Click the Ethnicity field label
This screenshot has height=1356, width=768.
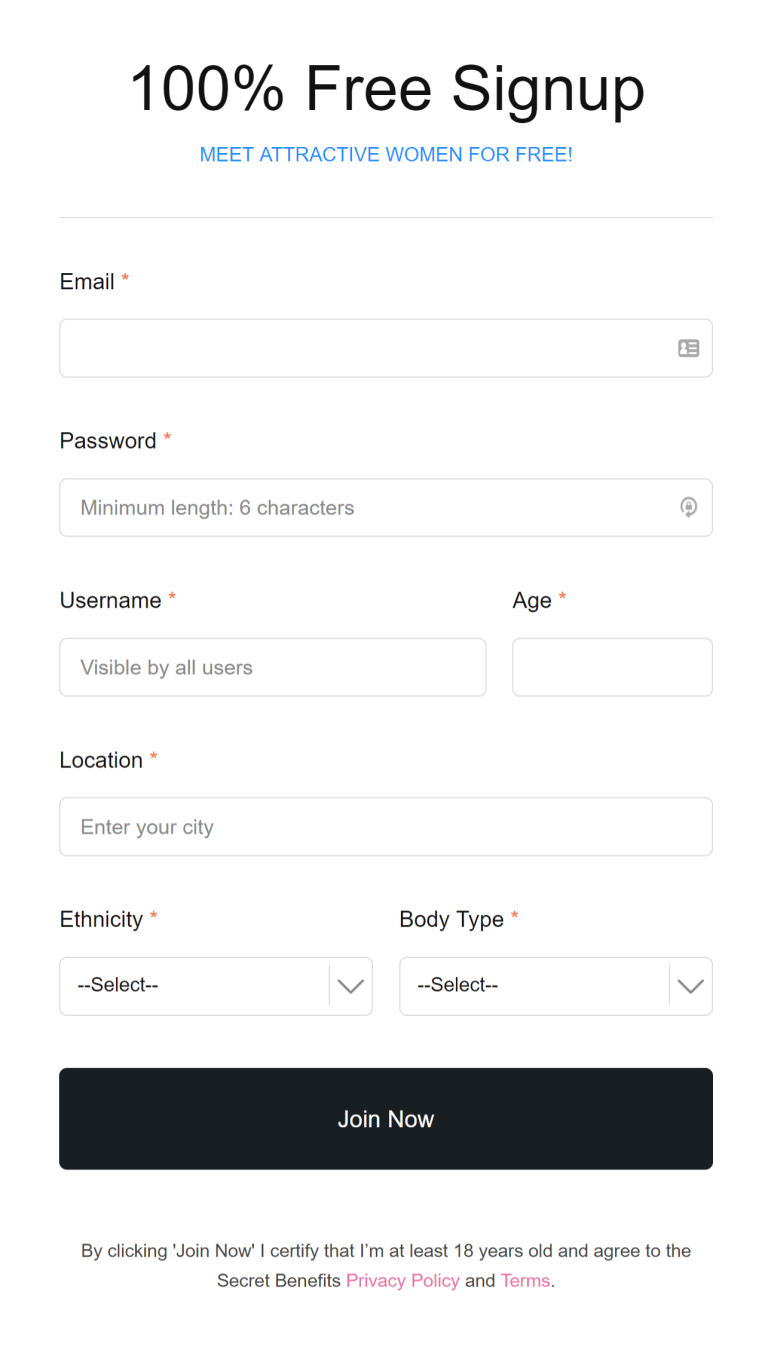pos(101,920)
